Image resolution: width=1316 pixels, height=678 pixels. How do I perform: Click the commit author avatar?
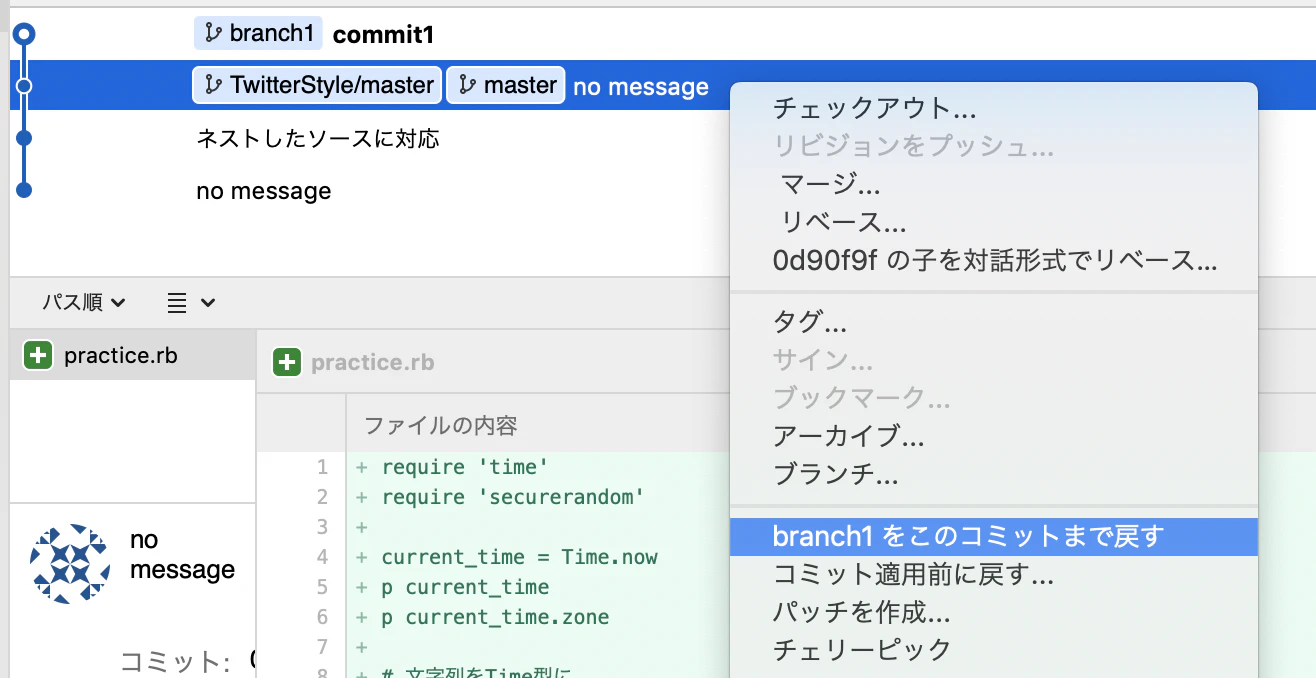[70, 564]
